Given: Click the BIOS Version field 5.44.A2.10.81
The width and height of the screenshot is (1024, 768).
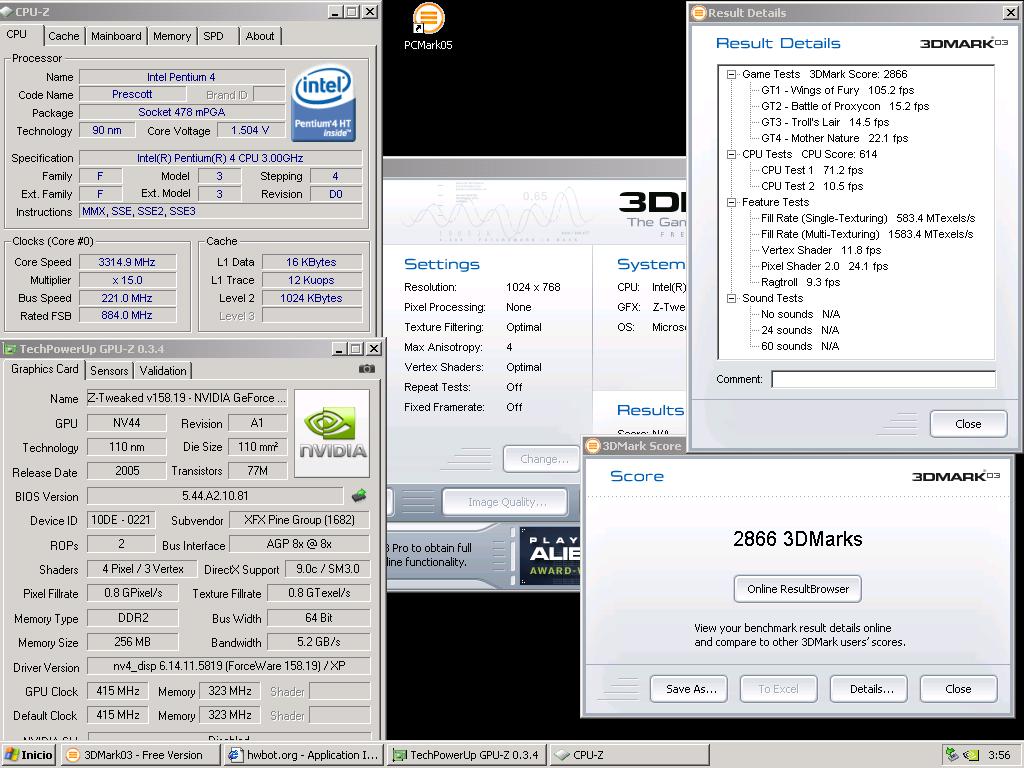Looking at the screenshot, I should click(x=215, y=496).
